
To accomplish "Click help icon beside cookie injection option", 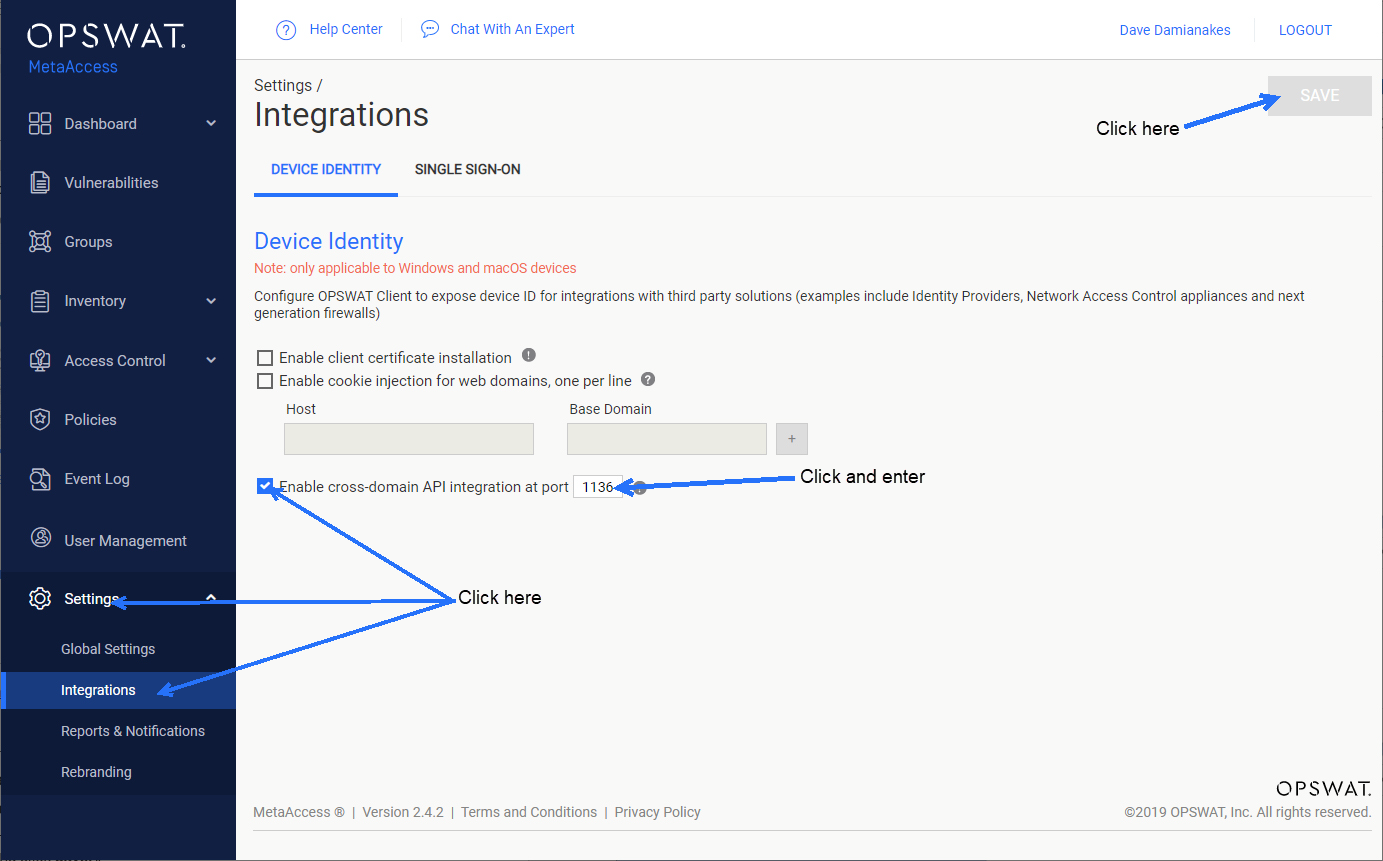I will [648, 379].
